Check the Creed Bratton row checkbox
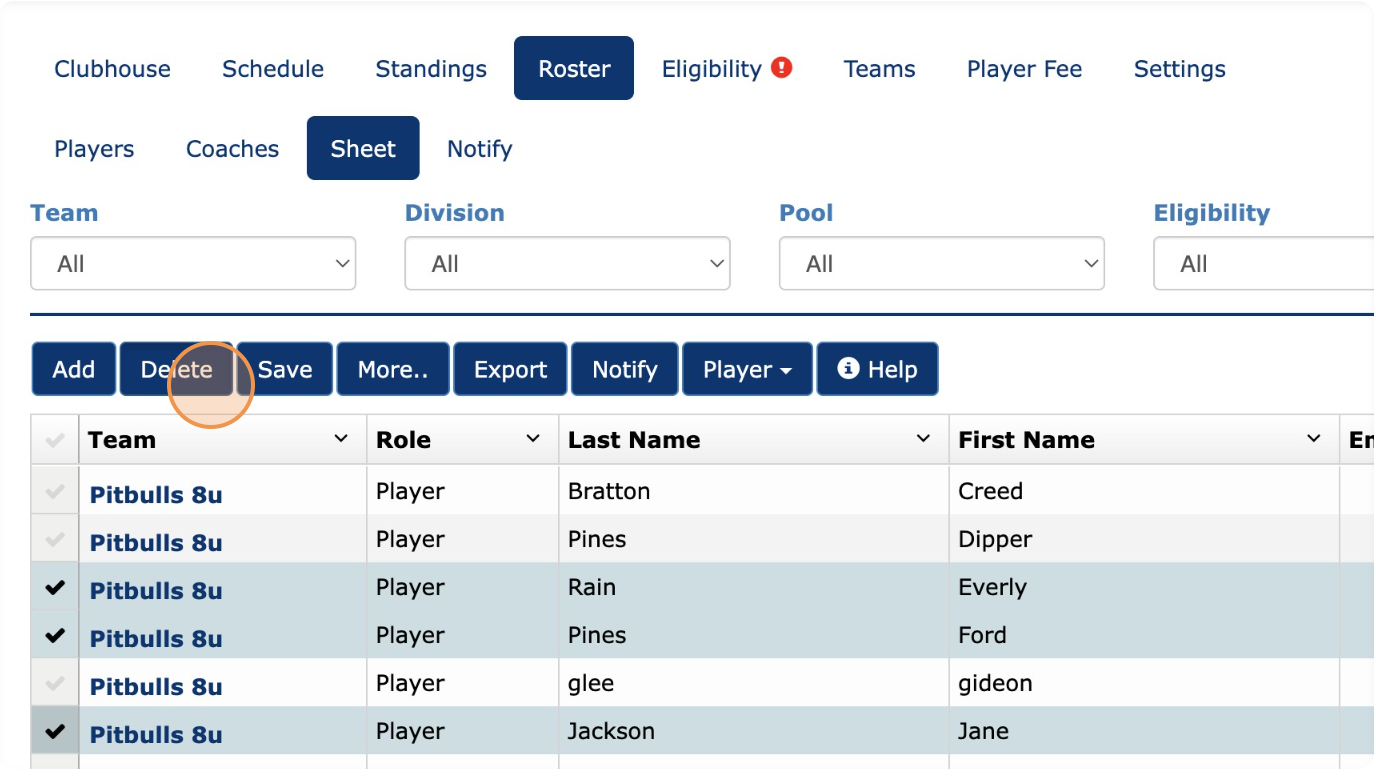The height and width of the screenshot is (776, 1376). 55,491
